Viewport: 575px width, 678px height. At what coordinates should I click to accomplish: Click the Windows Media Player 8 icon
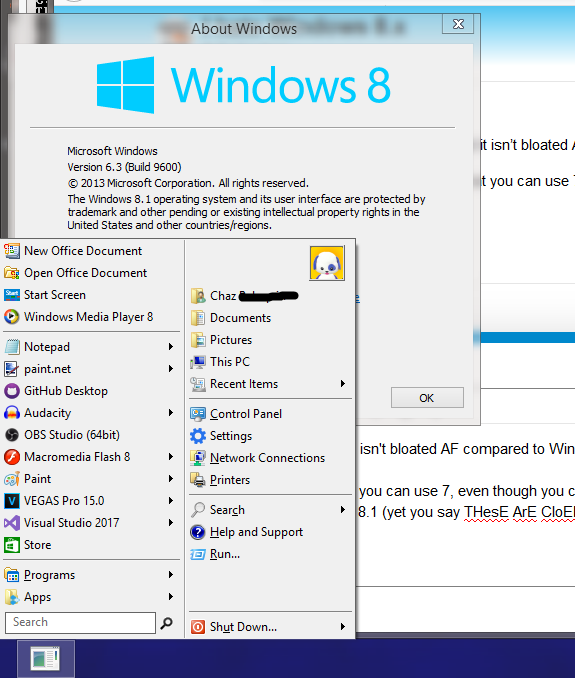pos(12,317)
